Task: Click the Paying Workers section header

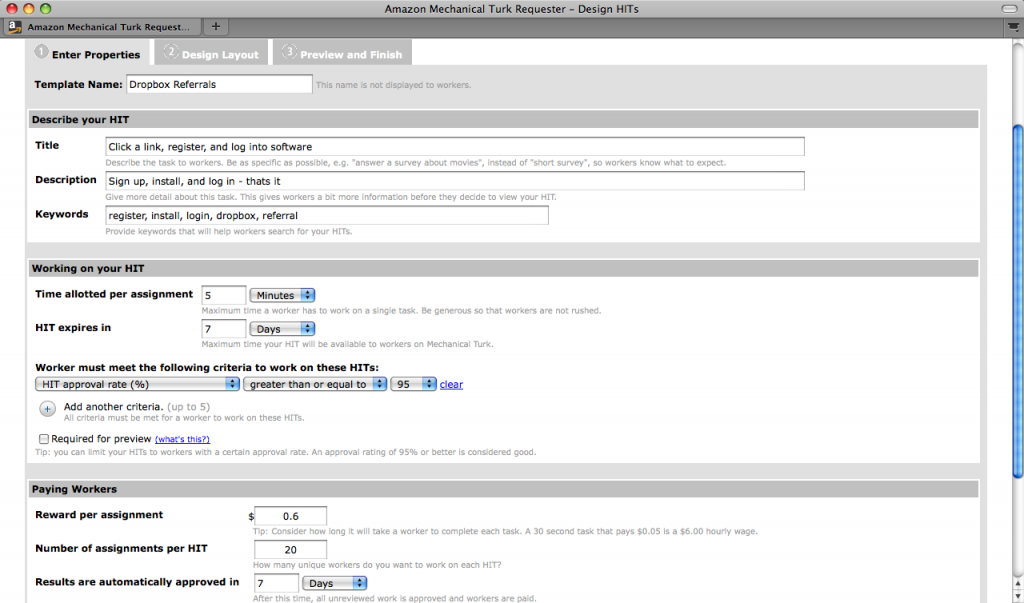Action: pyautogui.click(x=504, y=489)
